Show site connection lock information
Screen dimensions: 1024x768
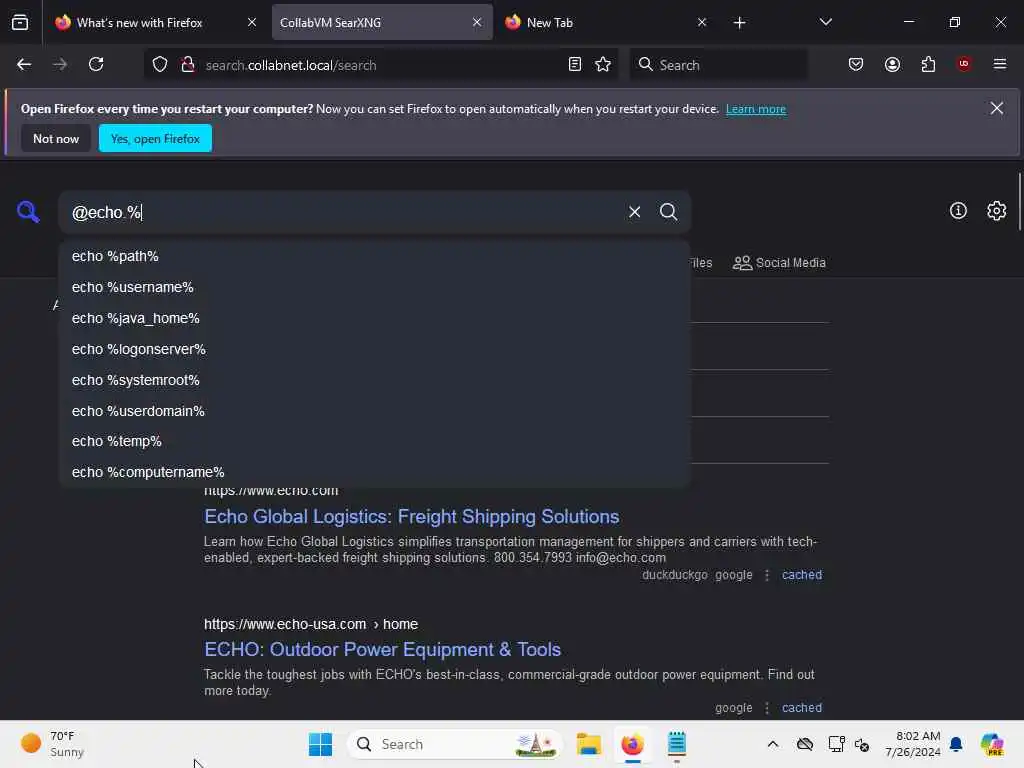(x=187, y=65)
